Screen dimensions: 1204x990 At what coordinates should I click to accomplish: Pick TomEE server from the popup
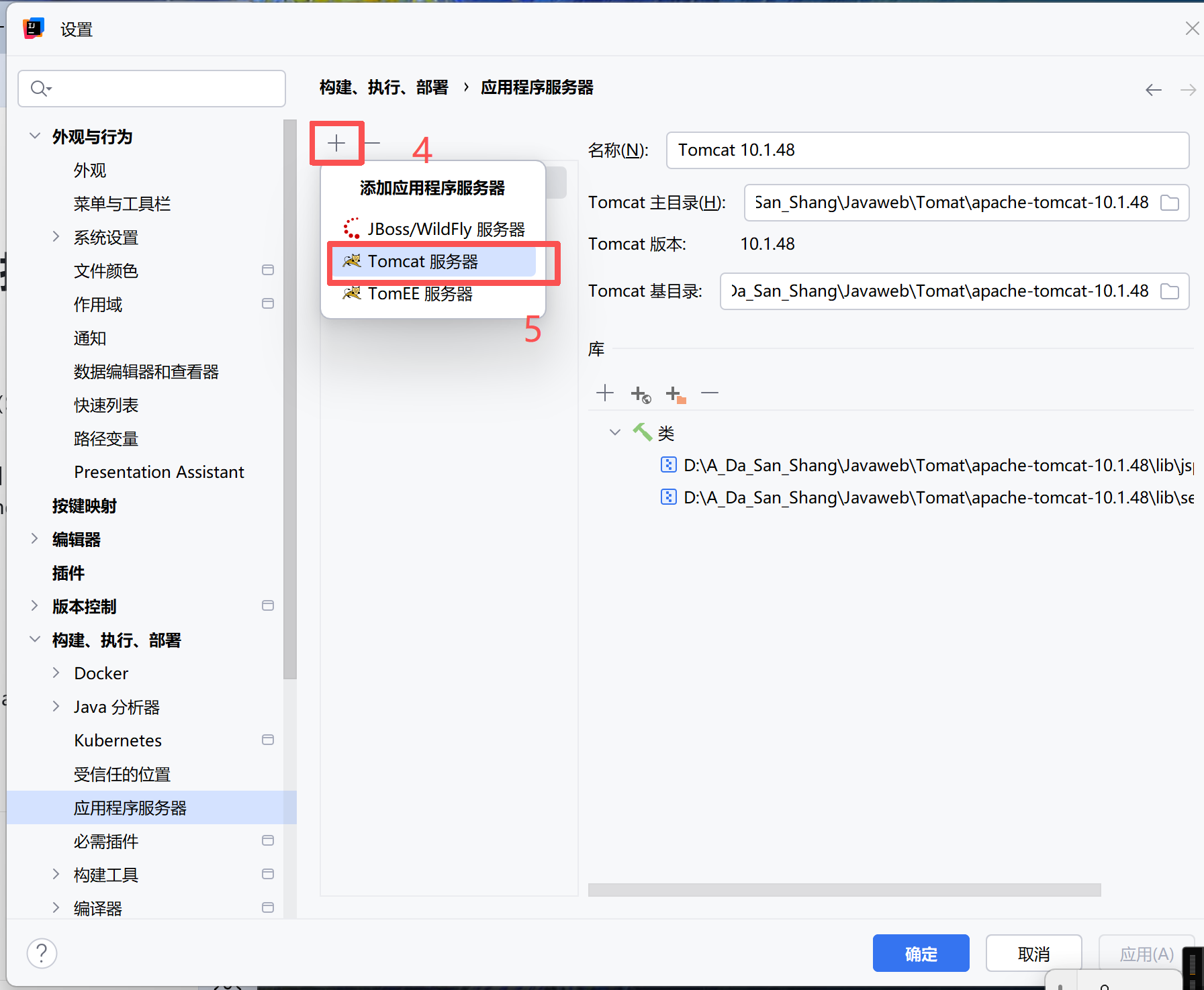tap(434, 294)
